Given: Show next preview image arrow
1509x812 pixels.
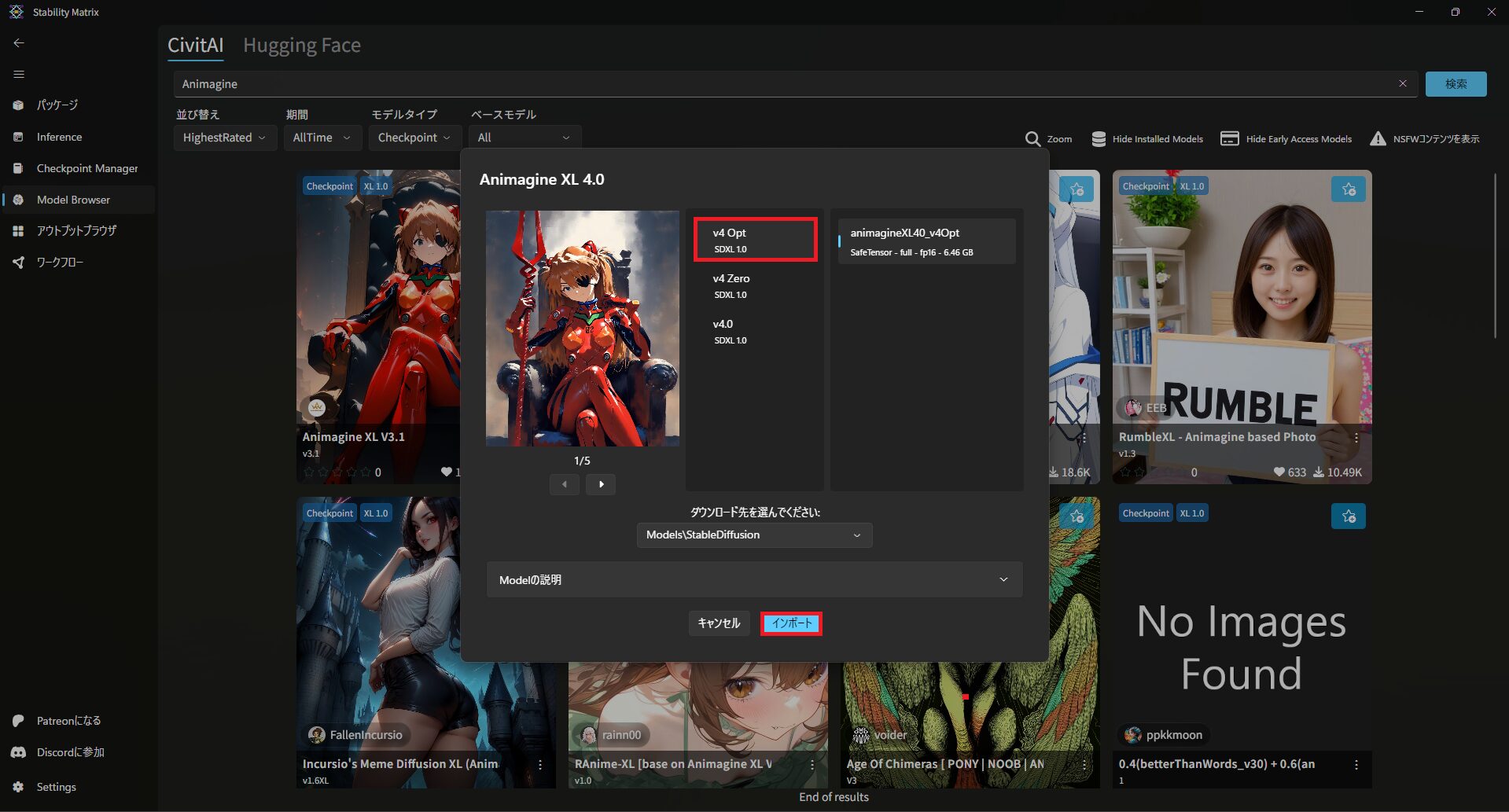Looking at the screenshot, I should (x=601, y=484).
